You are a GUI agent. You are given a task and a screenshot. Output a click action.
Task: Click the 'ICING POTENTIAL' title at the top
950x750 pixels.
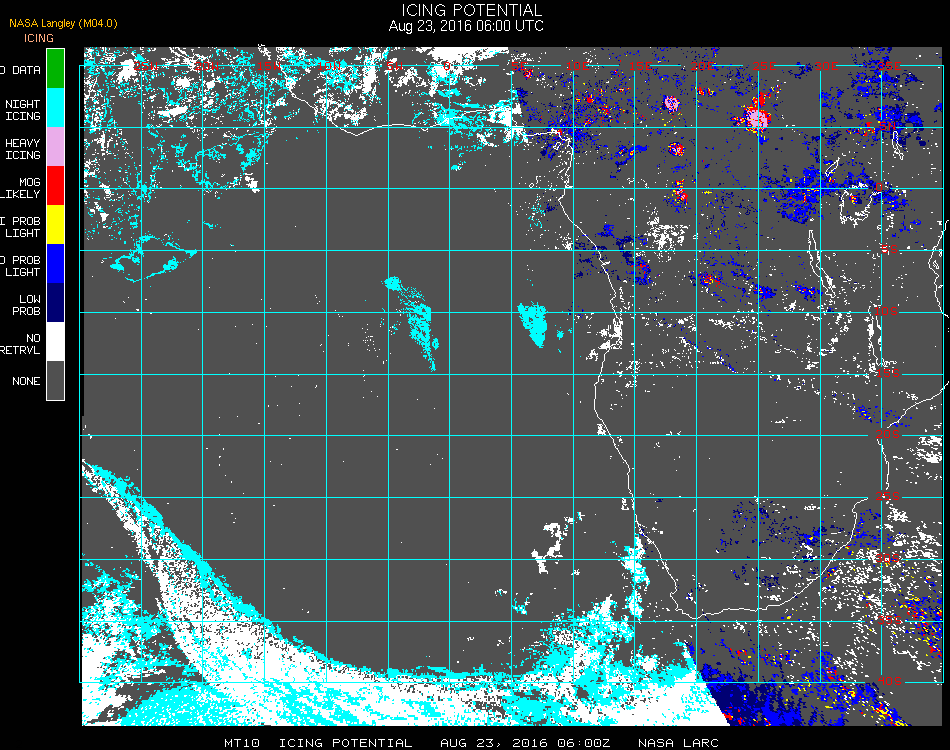pyautogui.click(x=471, y=10)
